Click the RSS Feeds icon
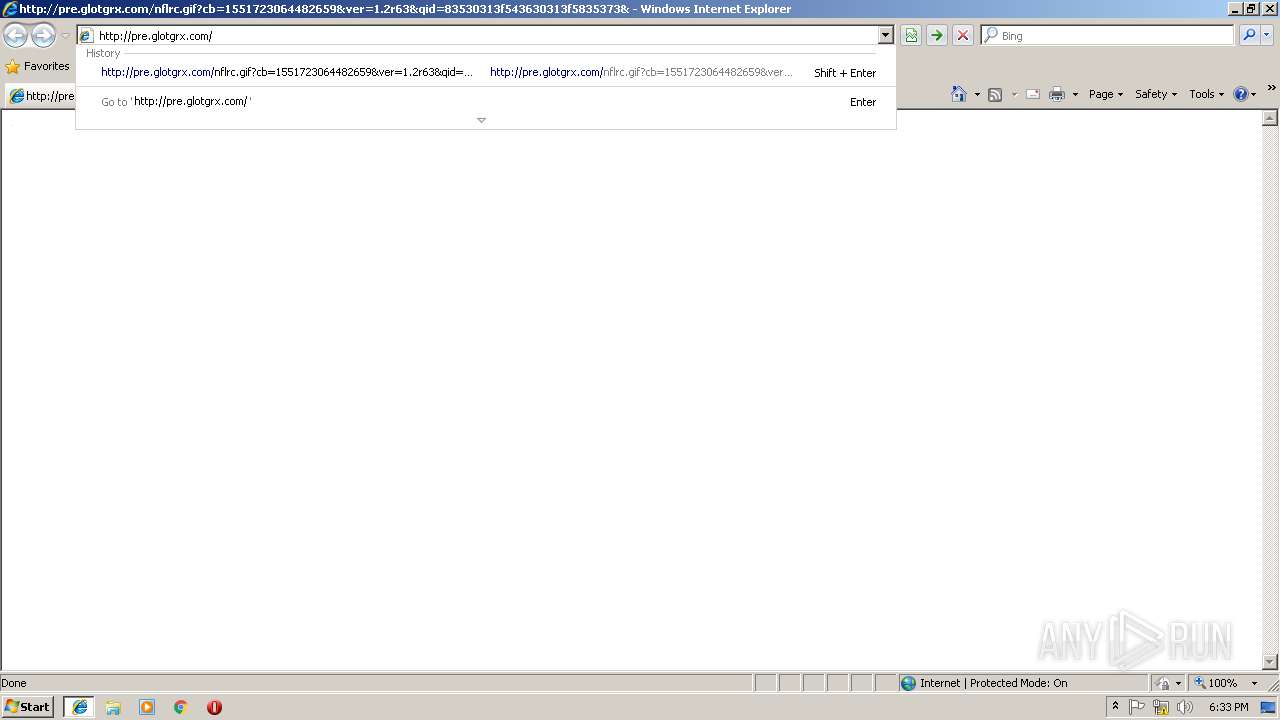 click(x=995, y=94)
